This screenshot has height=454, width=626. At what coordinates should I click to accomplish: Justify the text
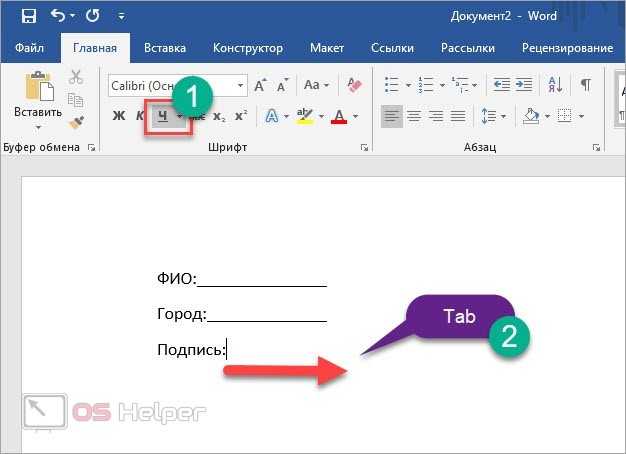(x=458, y=116)
